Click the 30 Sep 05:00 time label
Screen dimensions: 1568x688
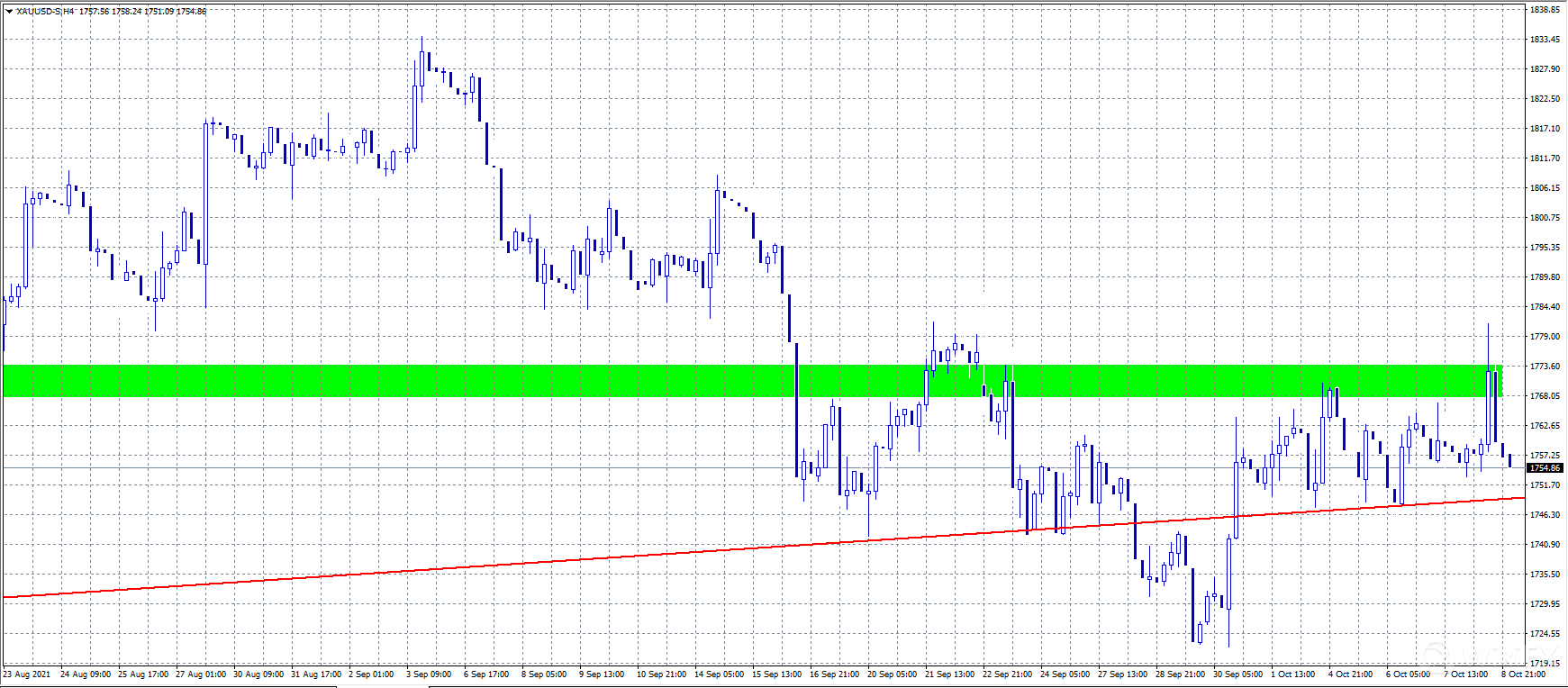(1237, 674)
